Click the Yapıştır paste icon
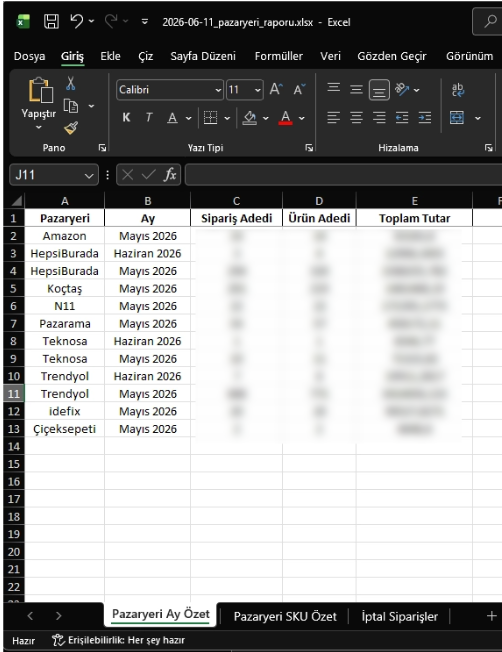This screenshot has width=502, height=652. pos(40,90)
